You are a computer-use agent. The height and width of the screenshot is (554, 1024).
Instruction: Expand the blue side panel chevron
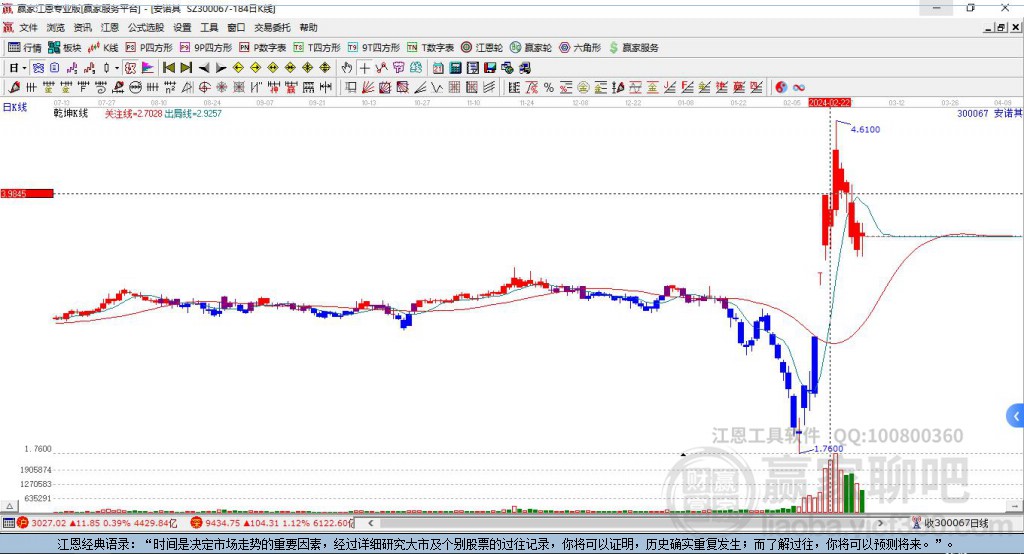[x=1016, y=416]
